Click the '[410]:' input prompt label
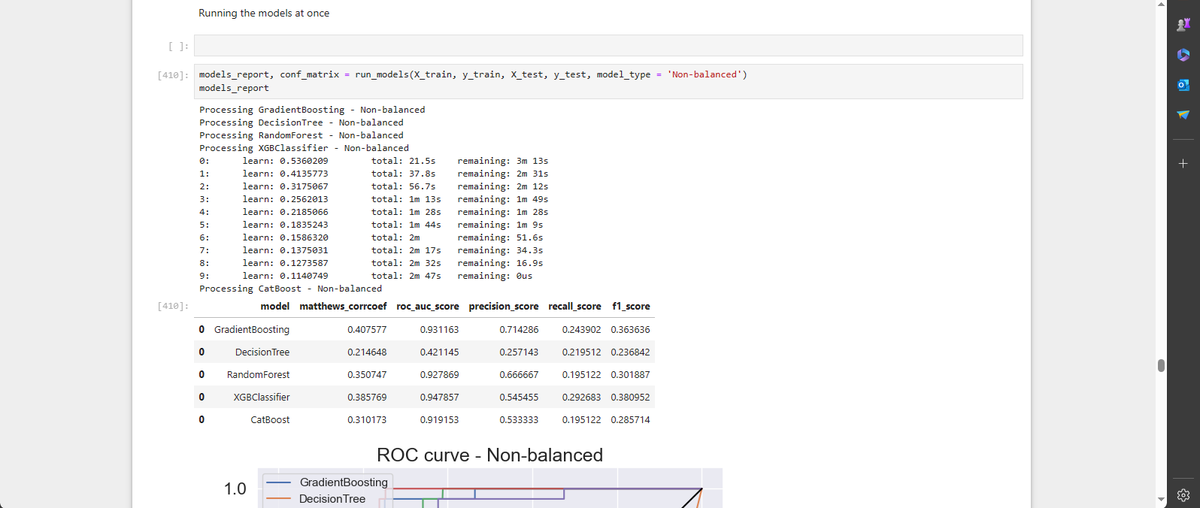This screenshot has width=1200, height=508. pyautogui.click(x=174, y=75)
